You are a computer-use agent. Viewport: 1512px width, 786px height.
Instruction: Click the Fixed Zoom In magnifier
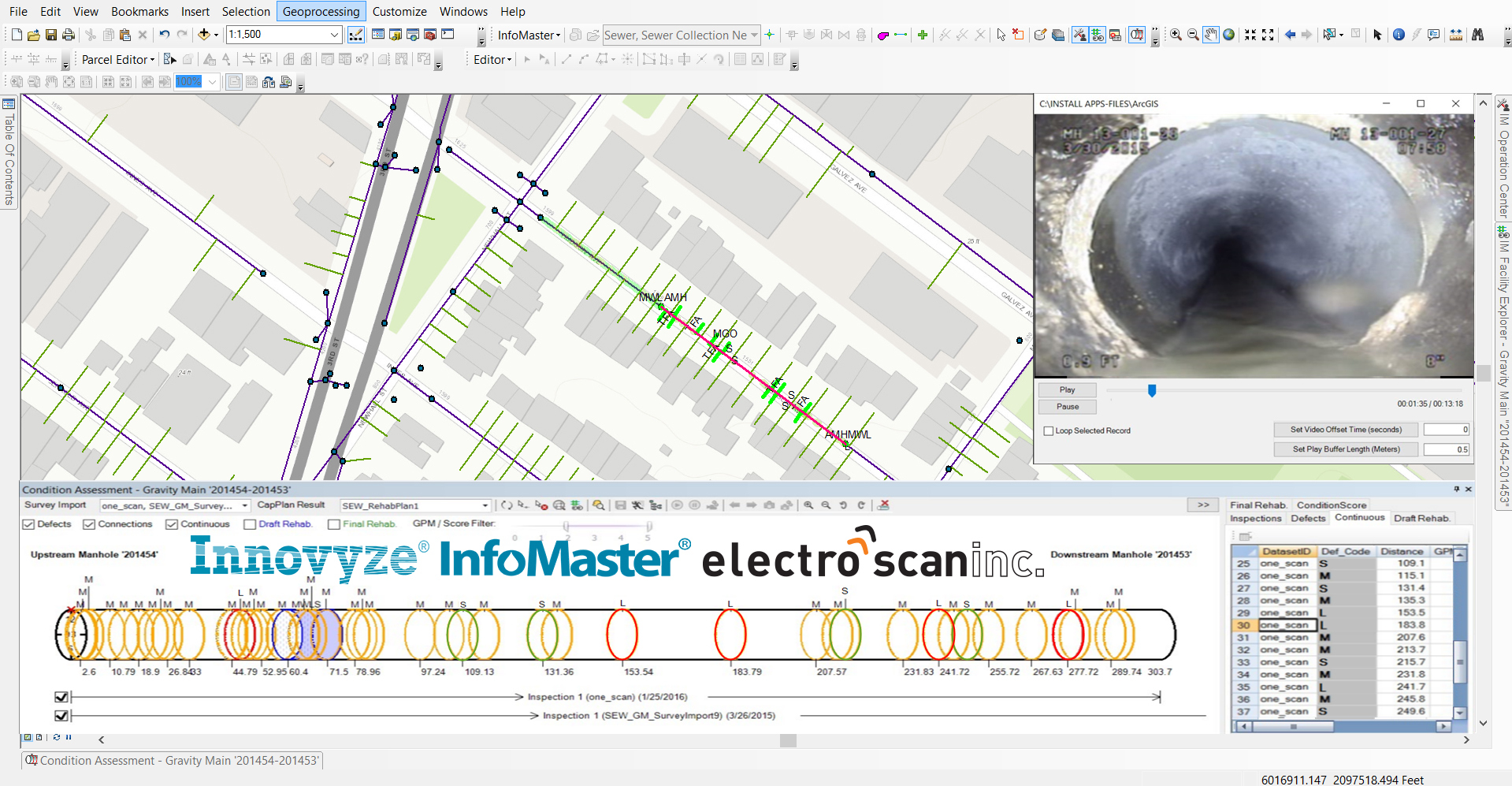click(1250, 35)
